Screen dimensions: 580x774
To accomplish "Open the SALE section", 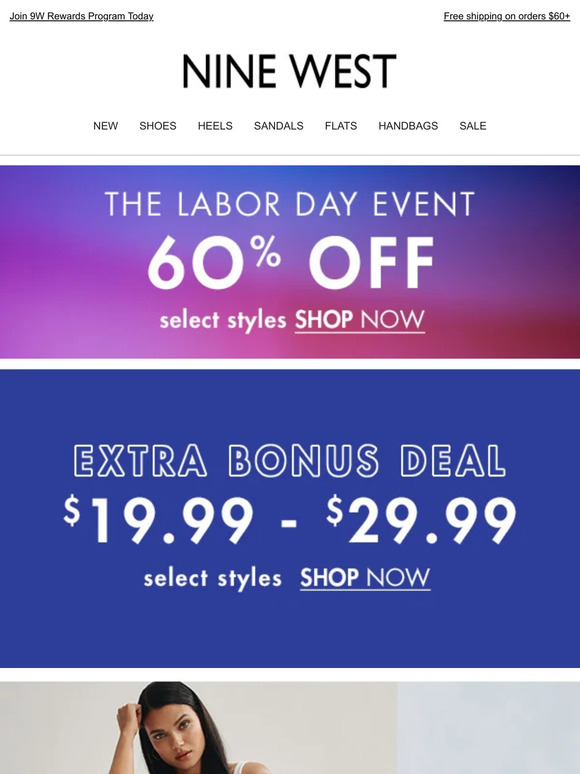I will coord(473,126).
